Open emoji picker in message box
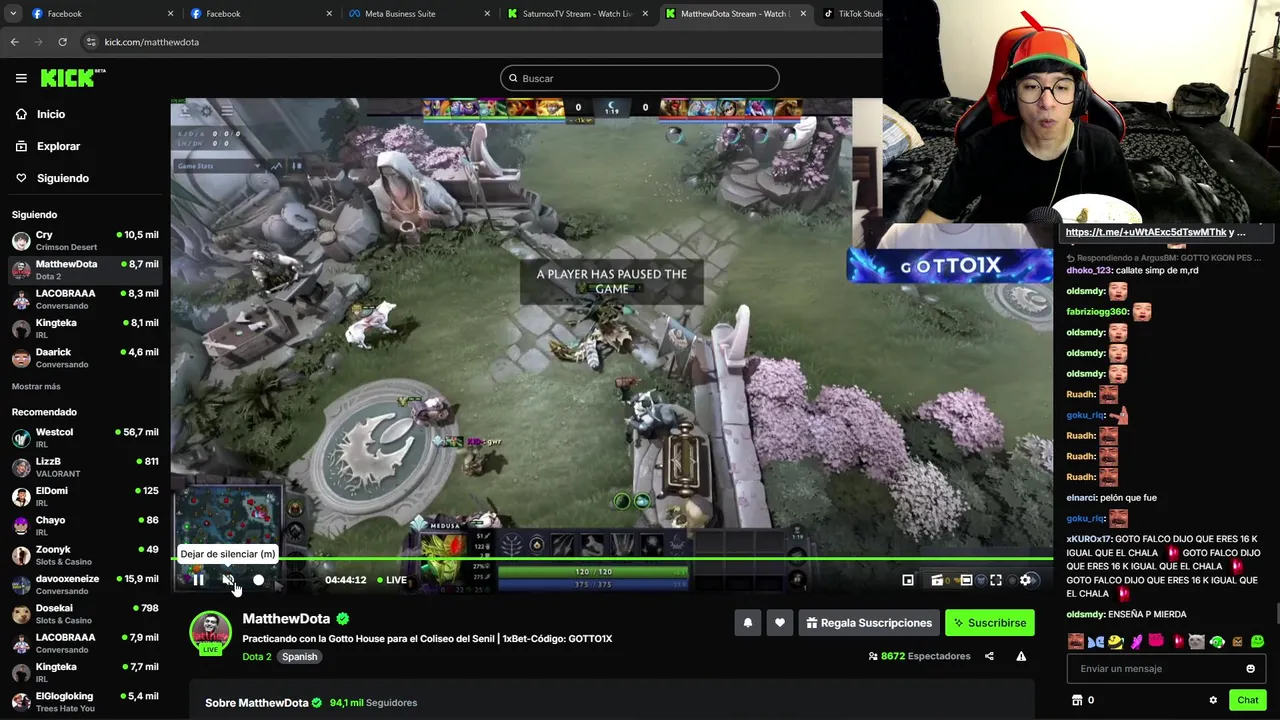This screenshot has height=720, width=1280. pyautogui.click(x=1250, y=669)
